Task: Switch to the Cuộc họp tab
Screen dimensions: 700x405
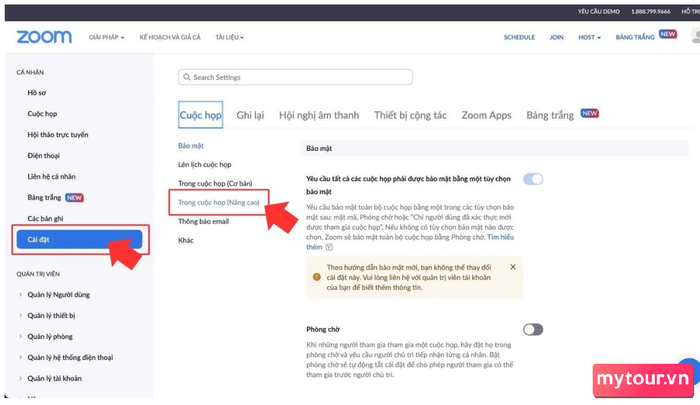Action: click(x=200, y=115)
